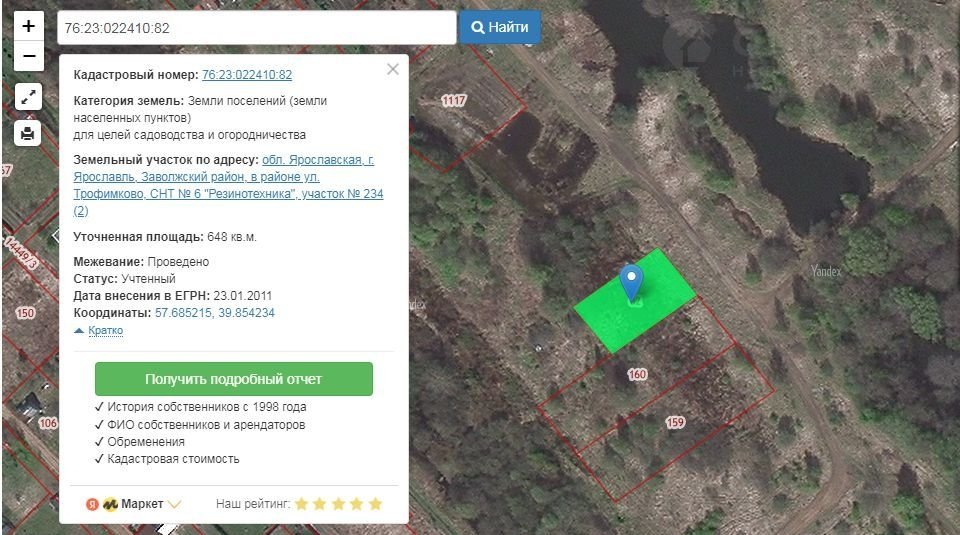Zoom out of the map
The image size is (960, 535).
pos(28,56)
